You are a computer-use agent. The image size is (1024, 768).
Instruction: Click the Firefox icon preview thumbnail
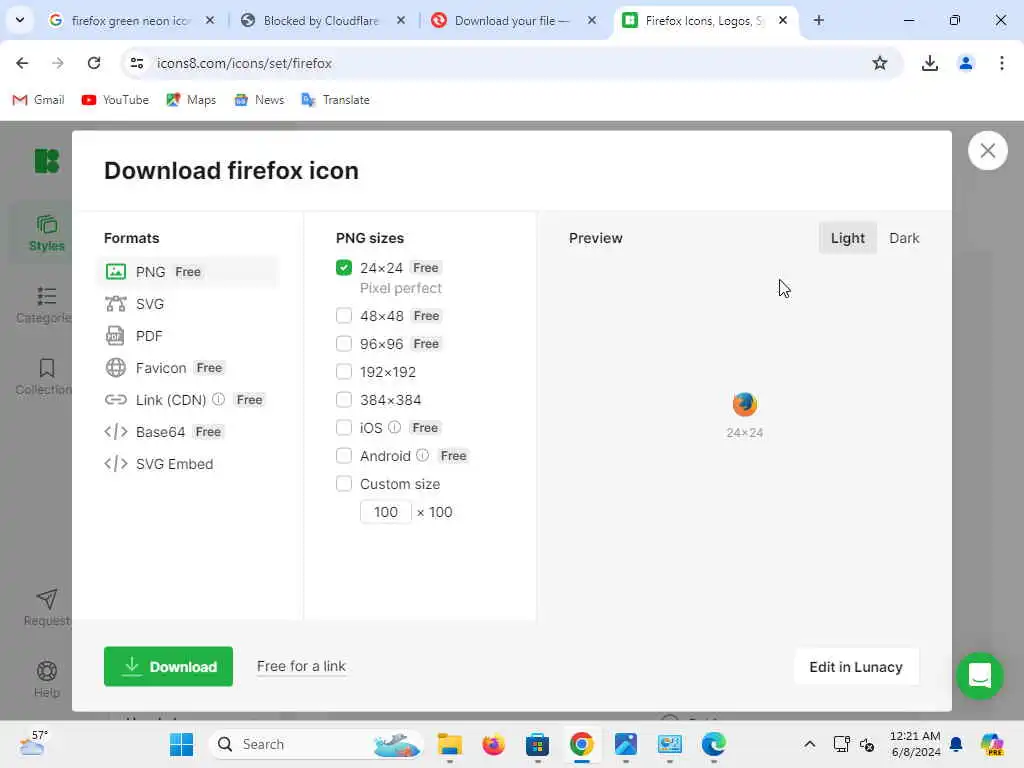click(x=744, y=404)
